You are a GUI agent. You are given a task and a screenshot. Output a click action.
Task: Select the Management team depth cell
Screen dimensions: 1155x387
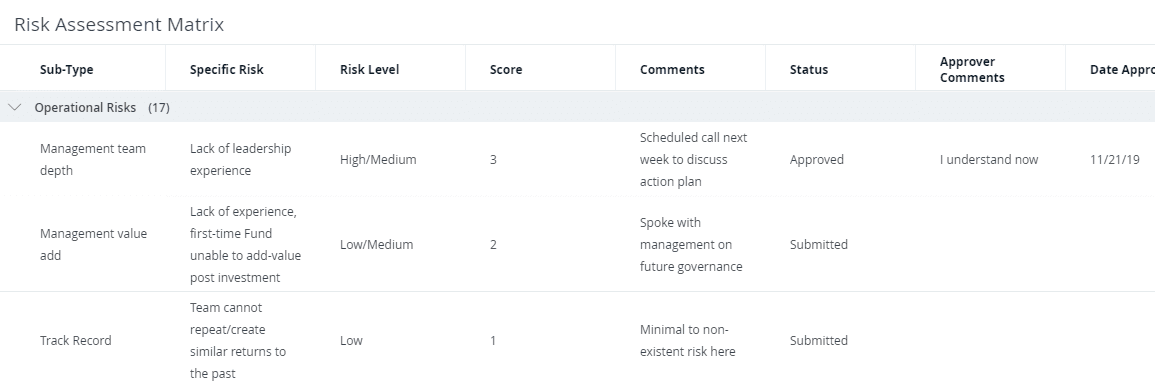93,159
